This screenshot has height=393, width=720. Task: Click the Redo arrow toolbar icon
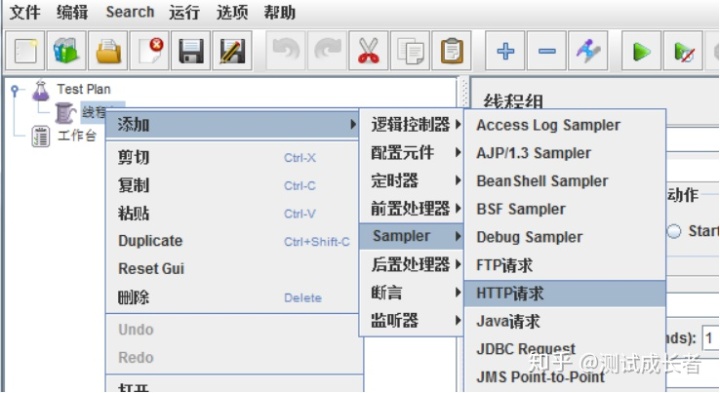[327, 51]
